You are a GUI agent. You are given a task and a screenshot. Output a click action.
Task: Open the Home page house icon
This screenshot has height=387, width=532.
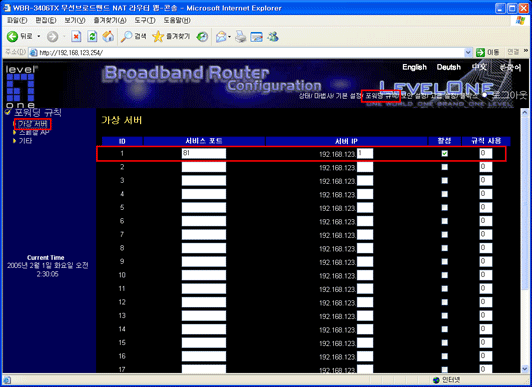(x=108, y=36)
